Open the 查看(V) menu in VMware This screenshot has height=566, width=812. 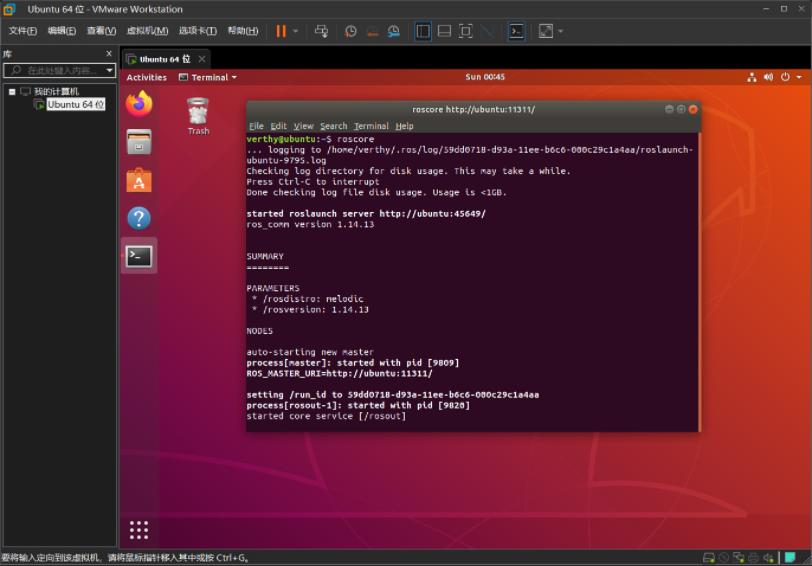tap(101, 31)
